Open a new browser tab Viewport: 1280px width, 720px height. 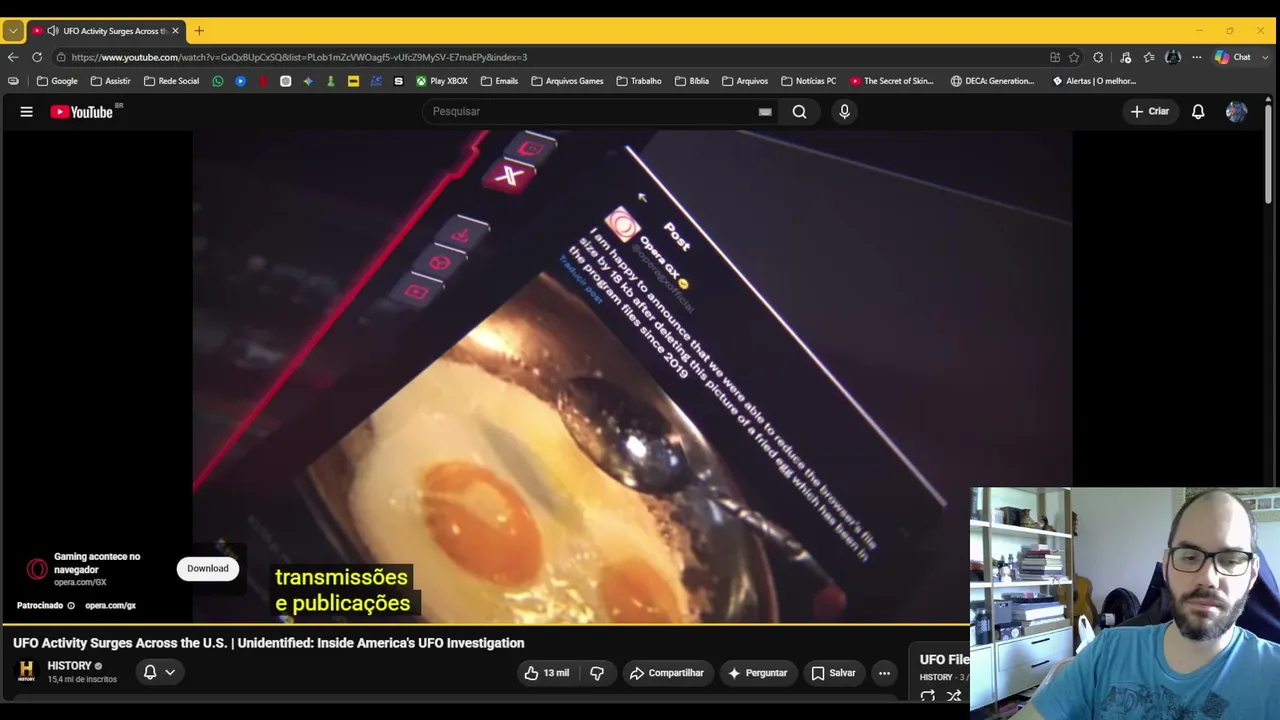[x=199, y=31]
